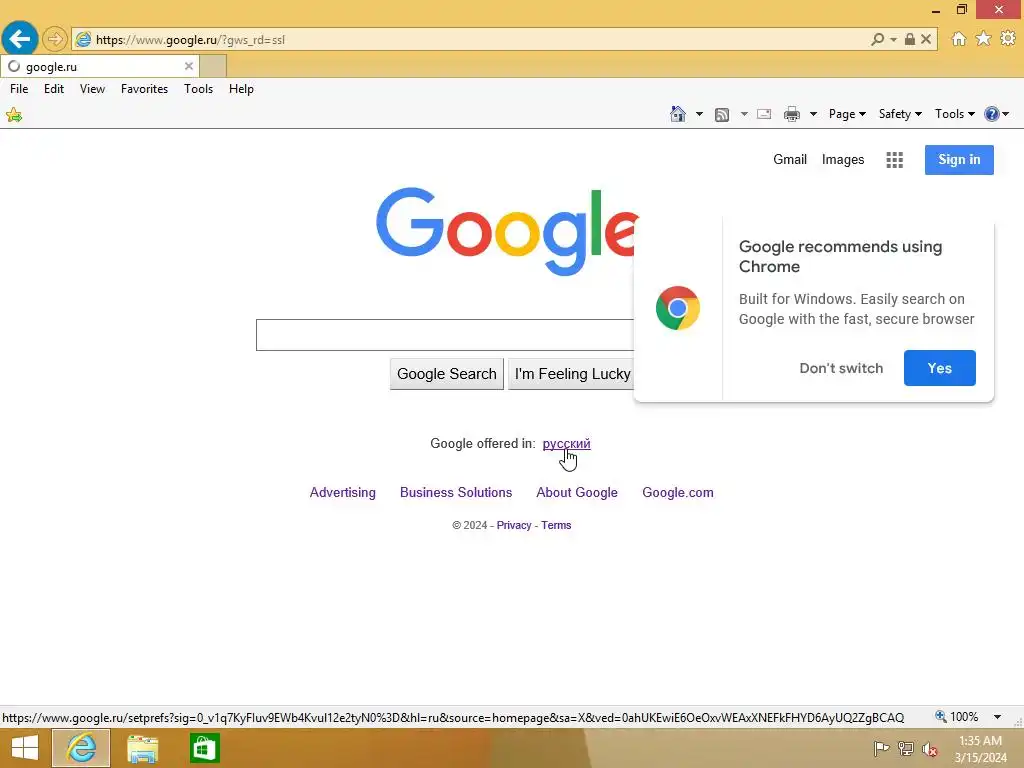The image size is (1024, 768).
Task: Click I'm Feeling Lucky button
Action: pyautogui.click(x=571, y=374)
